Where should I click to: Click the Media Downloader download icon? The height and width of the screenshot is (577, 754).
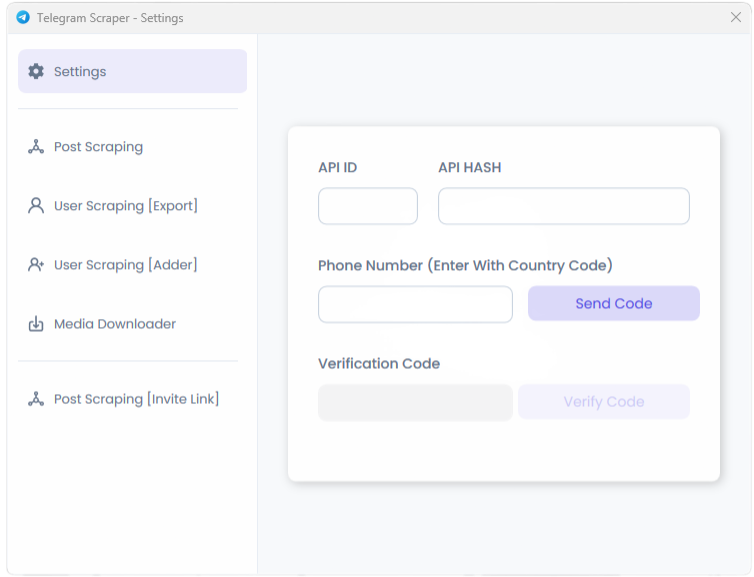click(36, 324)
